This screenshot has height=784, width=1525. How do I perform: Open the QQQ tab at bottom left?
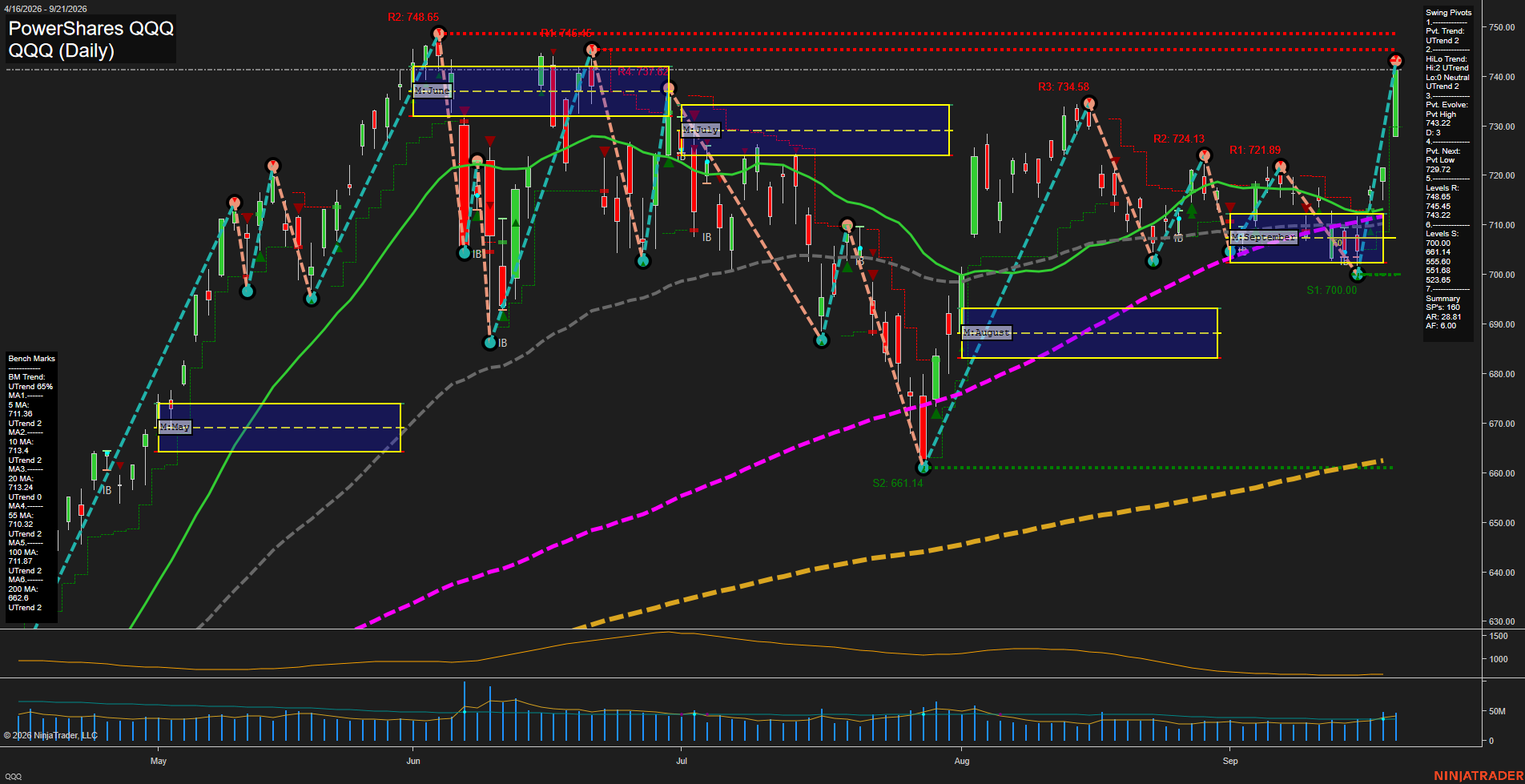[x=13, y=776]
